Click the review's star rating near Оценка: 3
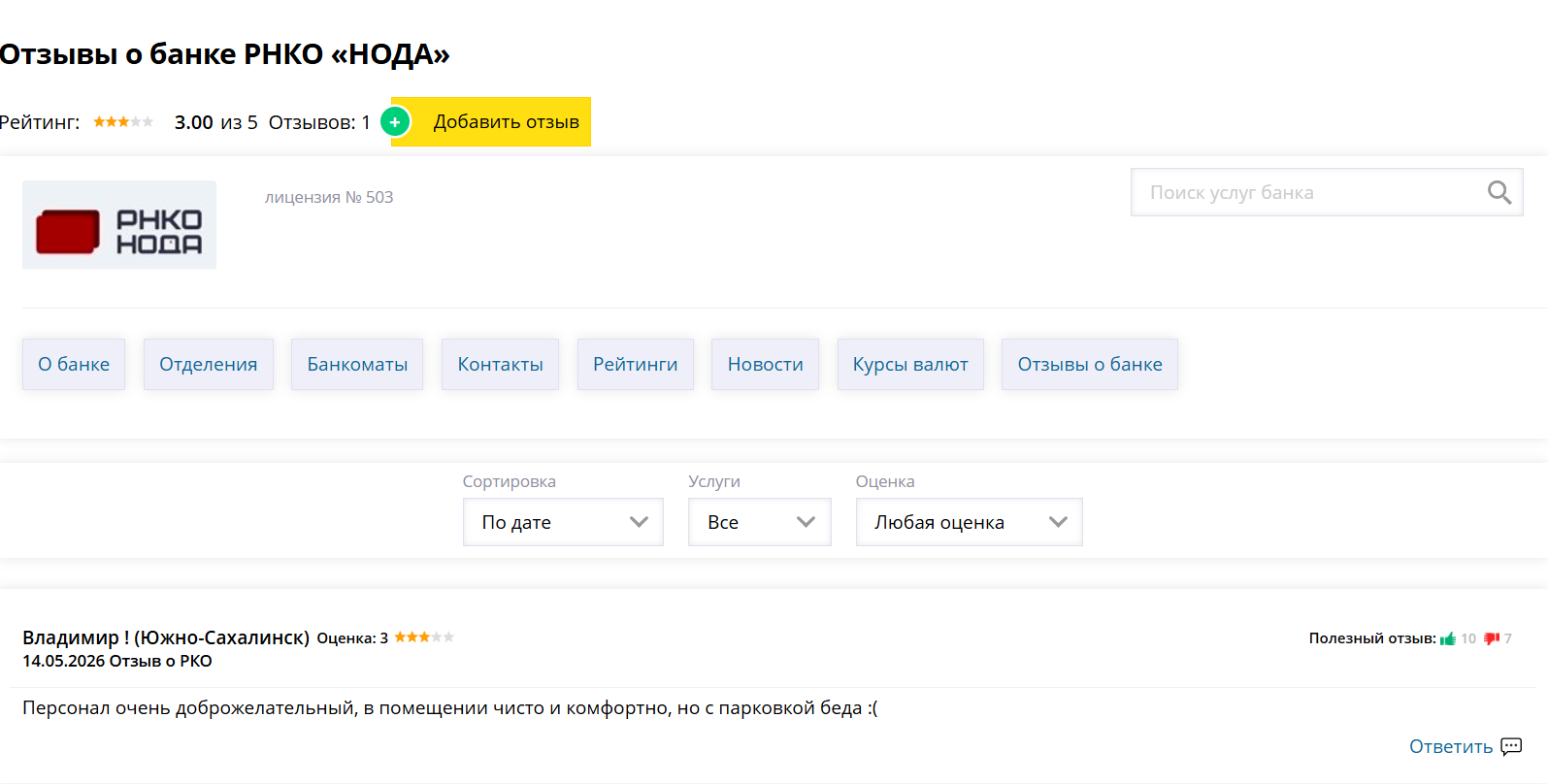This screenshot has width=1548, height=784. click(x=424, y=637)
